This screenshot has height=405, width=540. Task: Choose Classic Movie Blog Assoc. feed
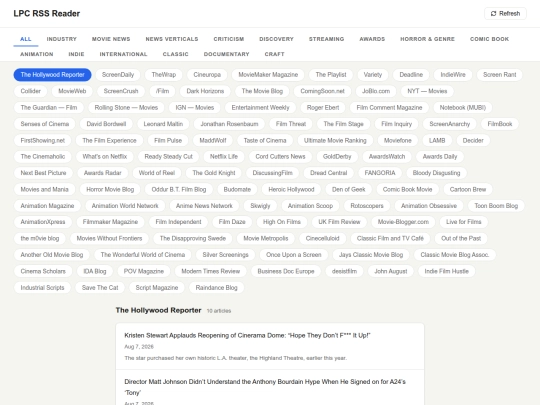[x=455, y=255]
